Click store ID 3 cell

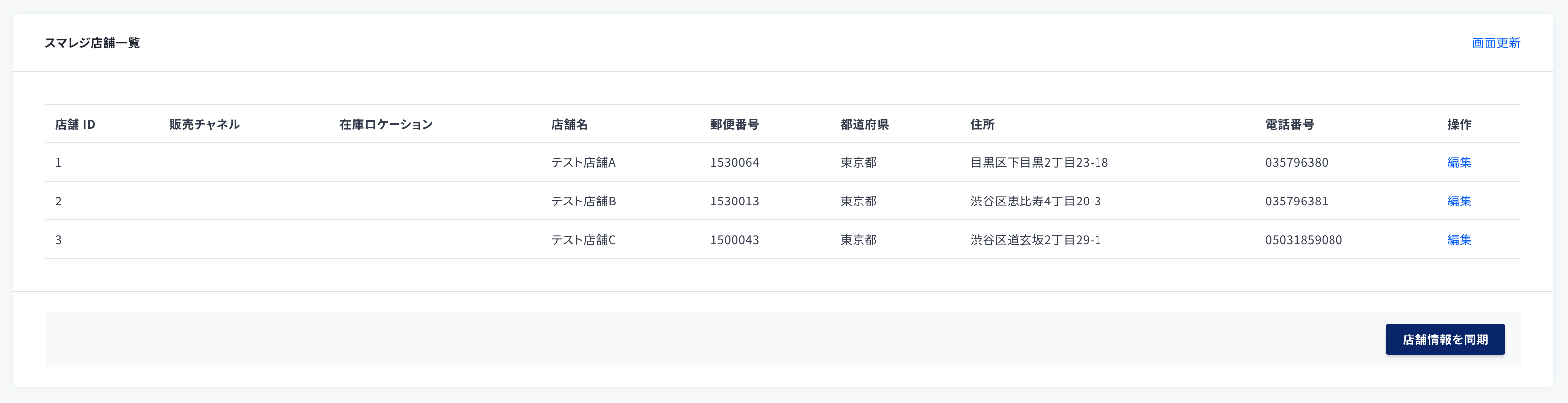(x=59, y=240)
